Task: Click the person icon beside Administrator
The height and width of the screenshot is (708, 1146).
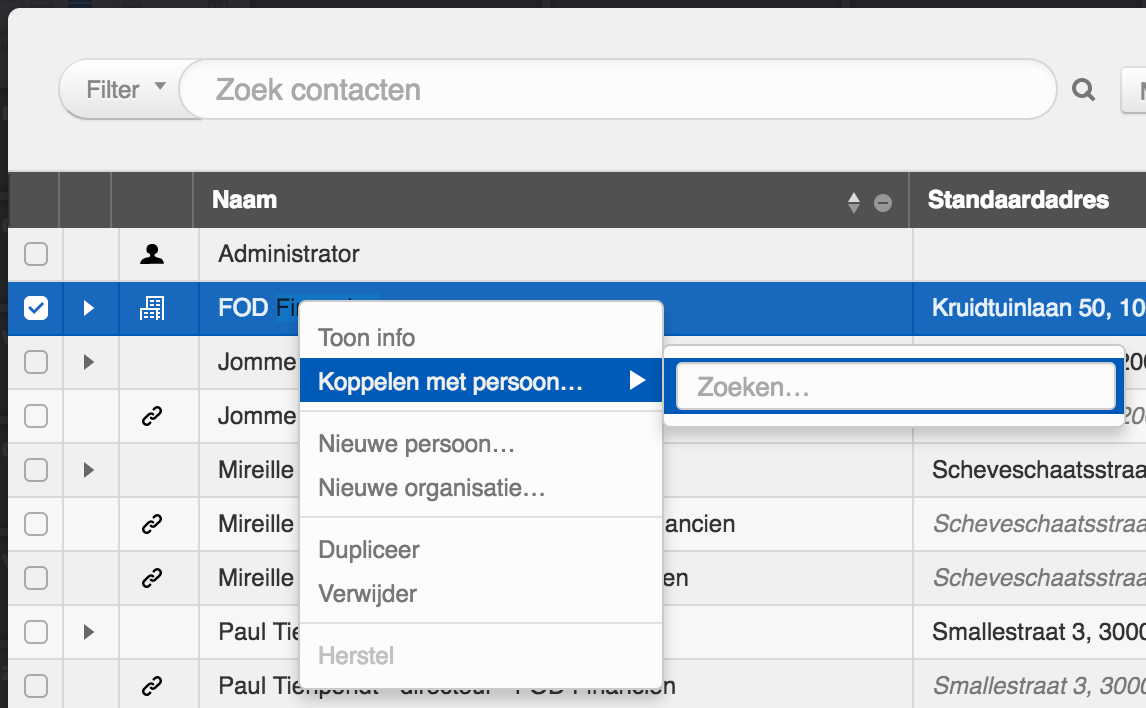Action: click(x=152, y=254)
